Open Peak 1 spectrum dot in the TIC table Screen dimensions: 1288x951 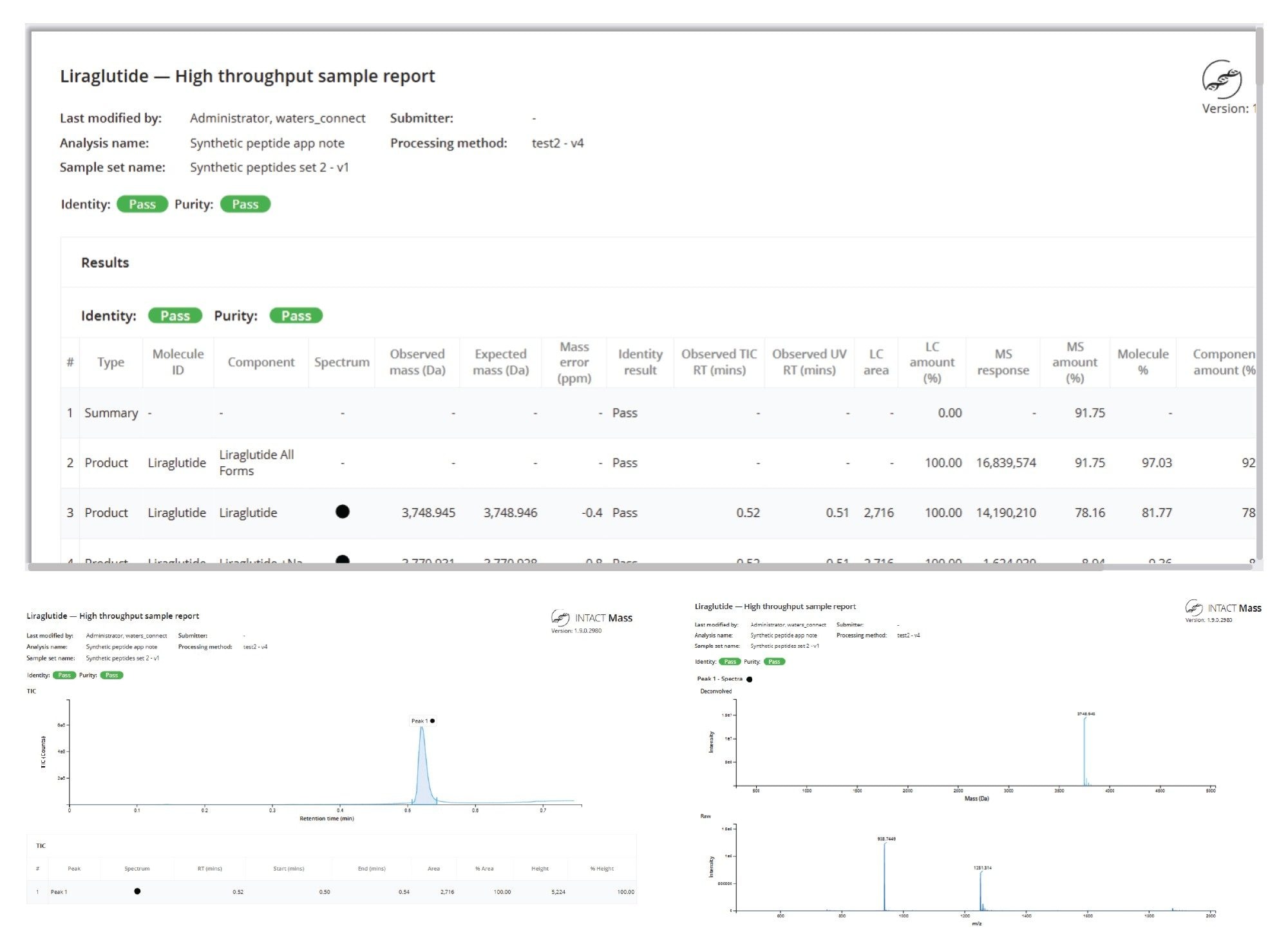click(x=137, y=892)
